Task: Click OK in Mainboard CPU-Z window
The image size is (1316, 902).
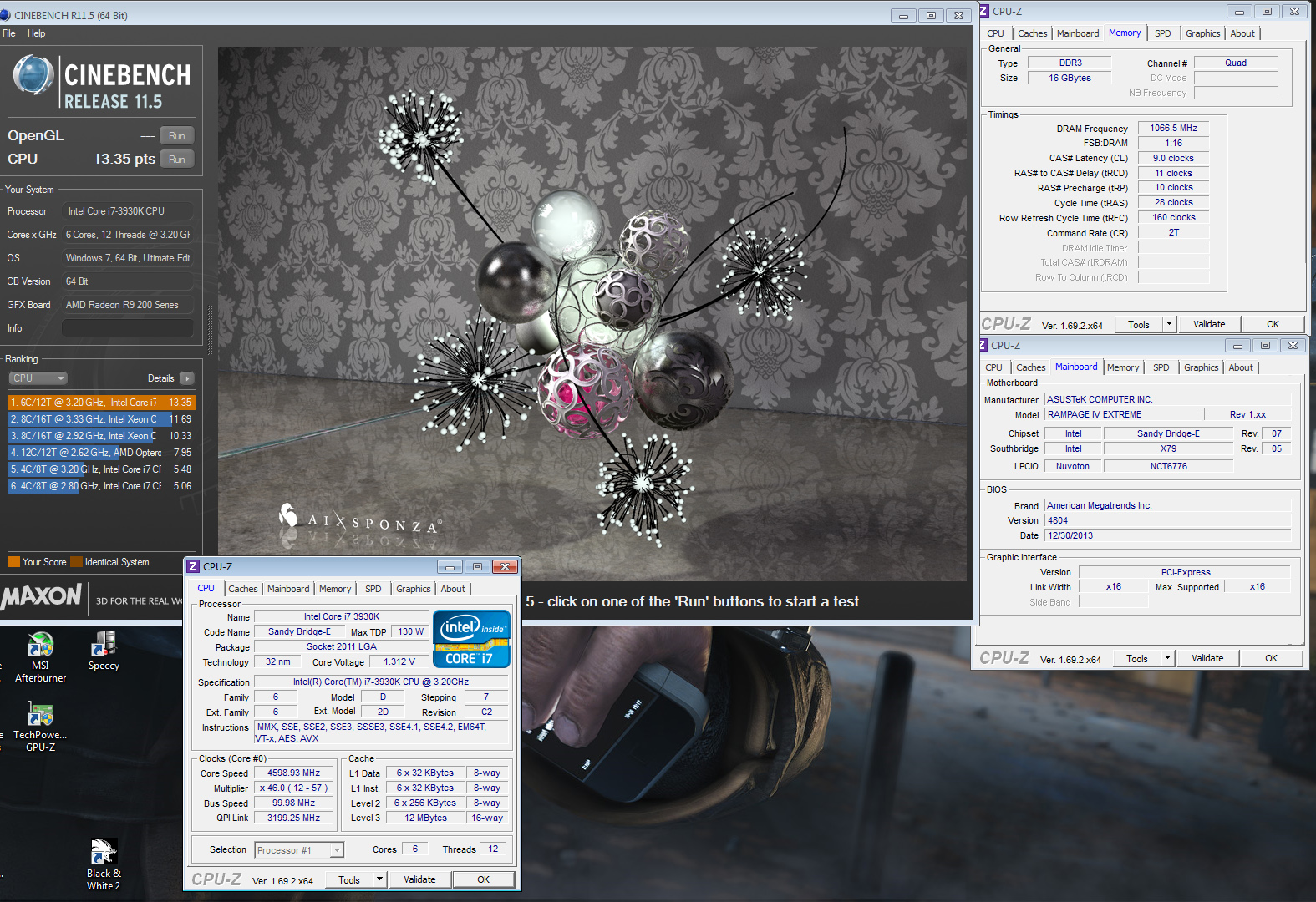Action: pyautogui.click(x=1271, y=658)
